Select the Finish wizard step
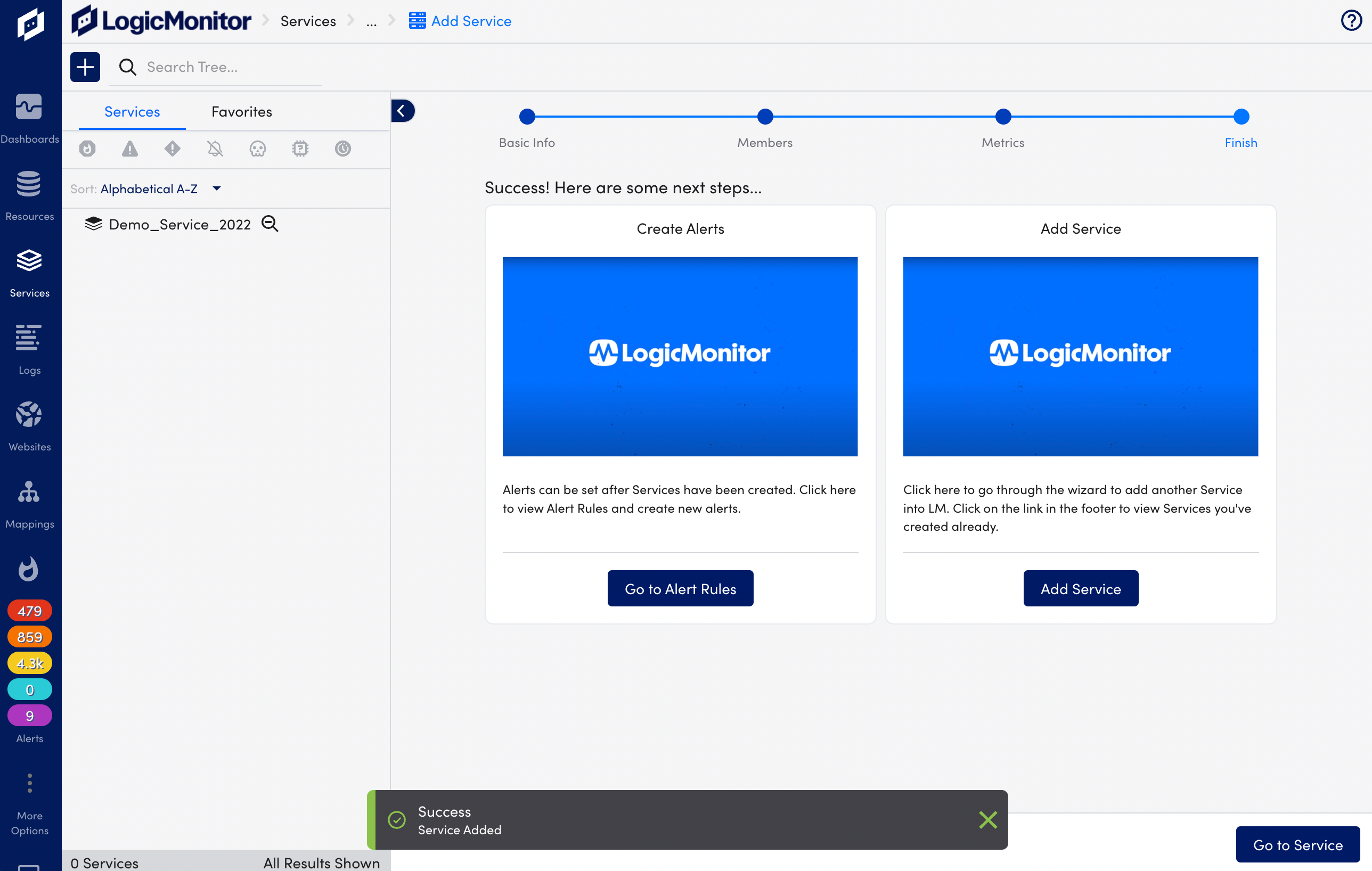The height and width of the screenshot is (871, 1372). (x=1242, y=117)
